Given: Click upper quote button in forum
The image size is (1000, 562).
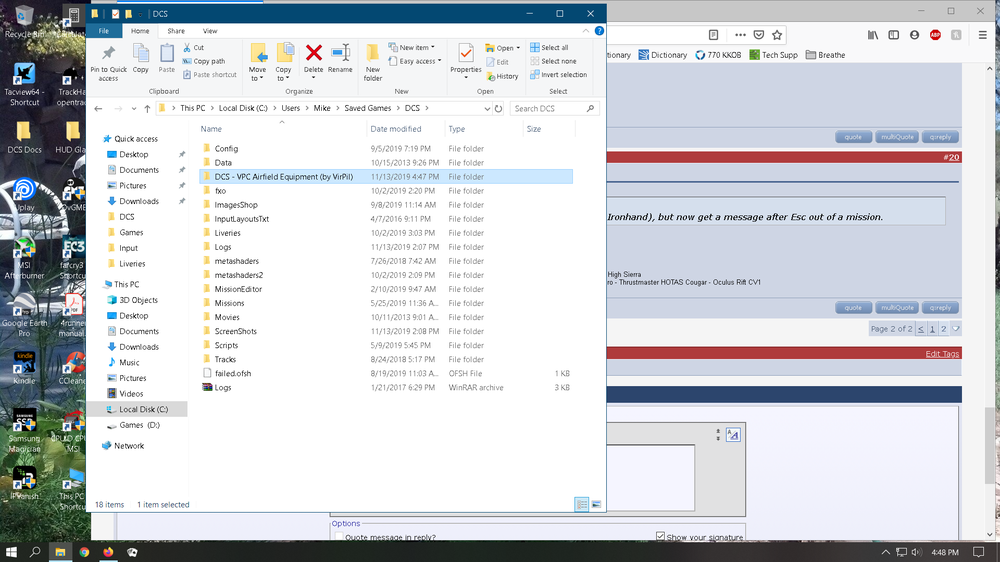Looking at the screenshot, I should click(x=853, y=137).
